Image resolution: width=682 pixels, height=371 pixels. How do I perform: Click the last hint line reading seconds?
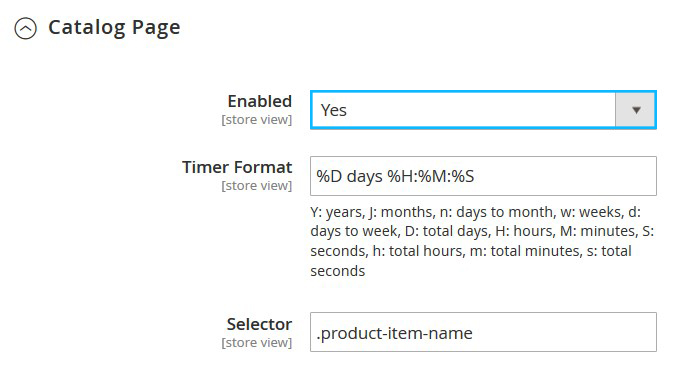[338, 271]
